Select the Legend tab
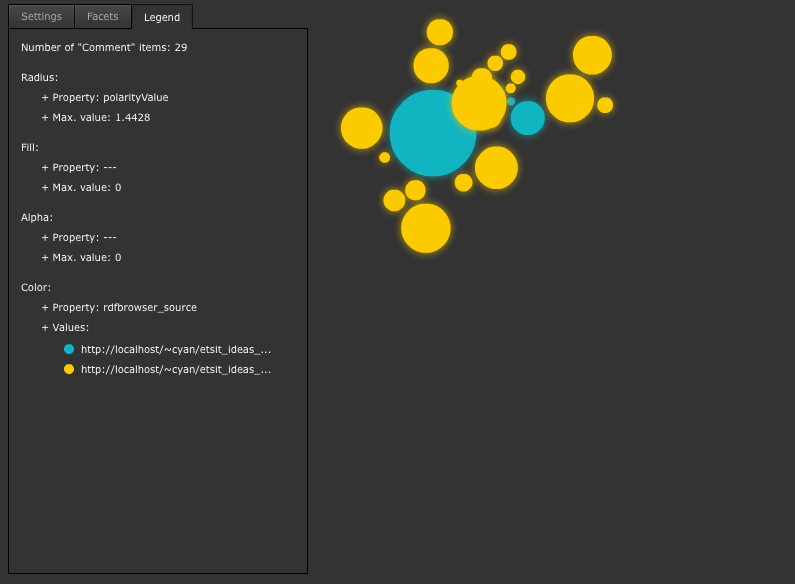Viewport: 795px width, 584px height. (162, 17)
